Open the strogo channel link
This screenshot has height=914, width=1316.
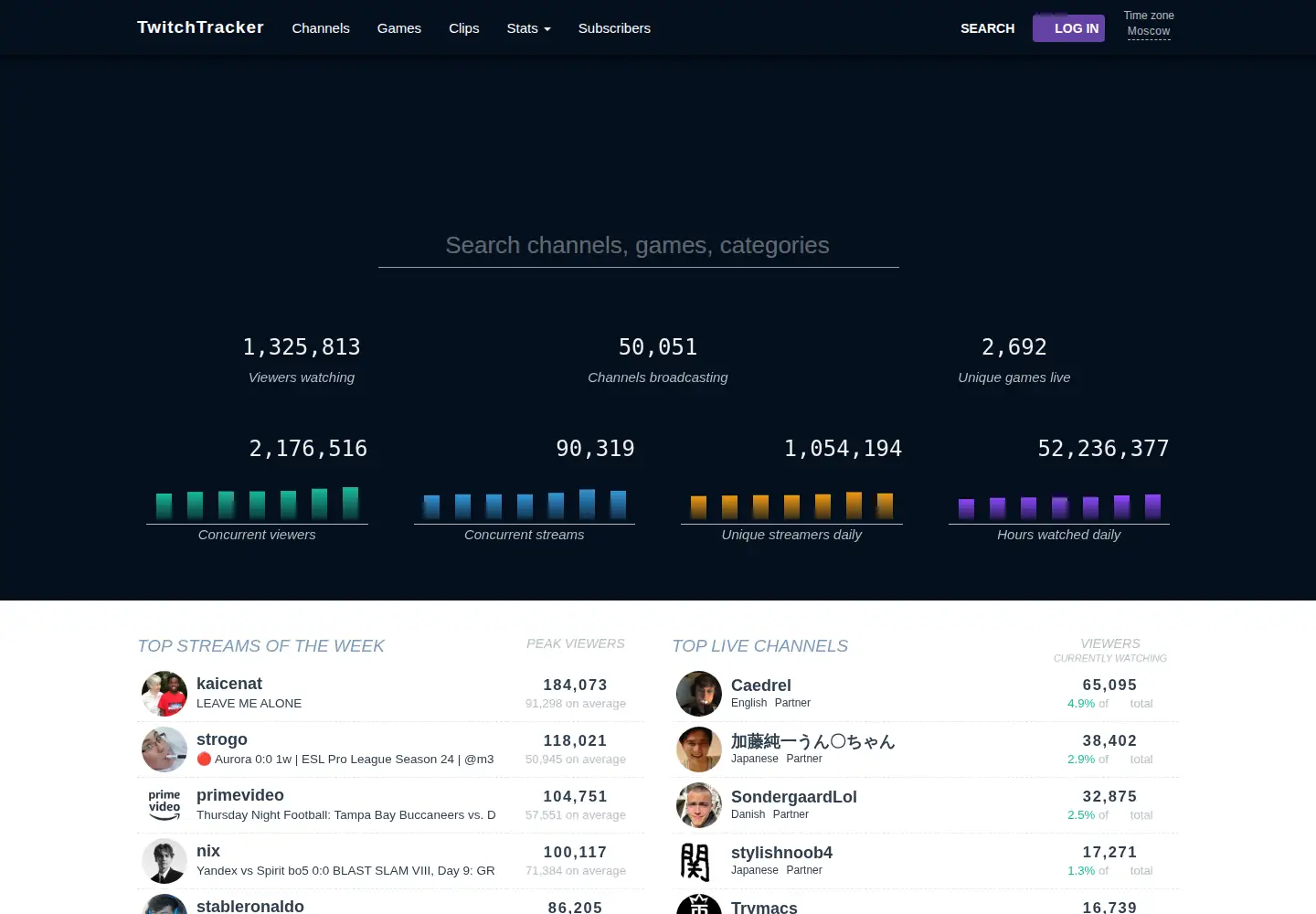click(222, 739)
